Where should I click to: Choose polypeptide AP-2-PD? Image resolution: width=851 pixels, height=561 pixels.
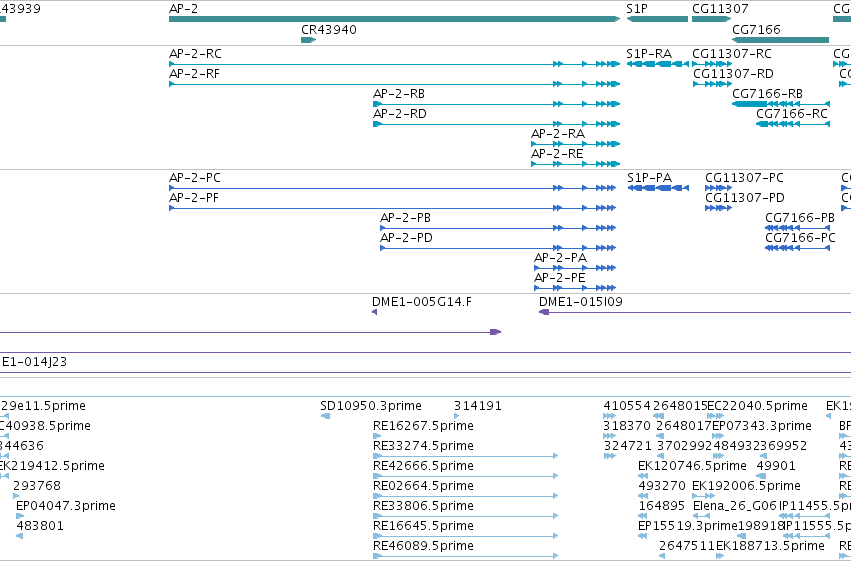pos(407,238)
